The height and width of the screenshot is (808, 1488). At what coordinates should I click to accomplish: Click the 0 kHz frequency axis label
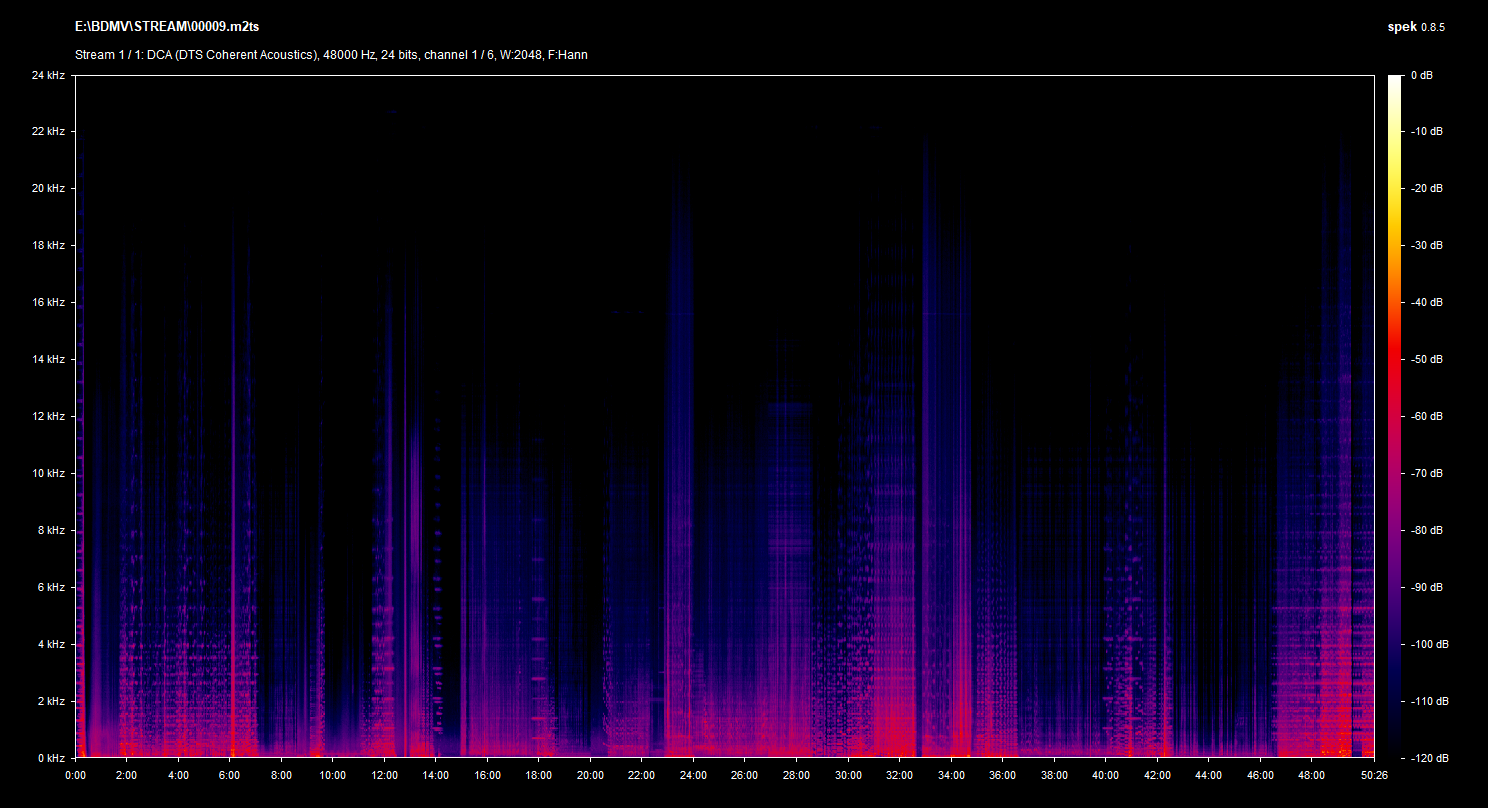tap(50, 758)
